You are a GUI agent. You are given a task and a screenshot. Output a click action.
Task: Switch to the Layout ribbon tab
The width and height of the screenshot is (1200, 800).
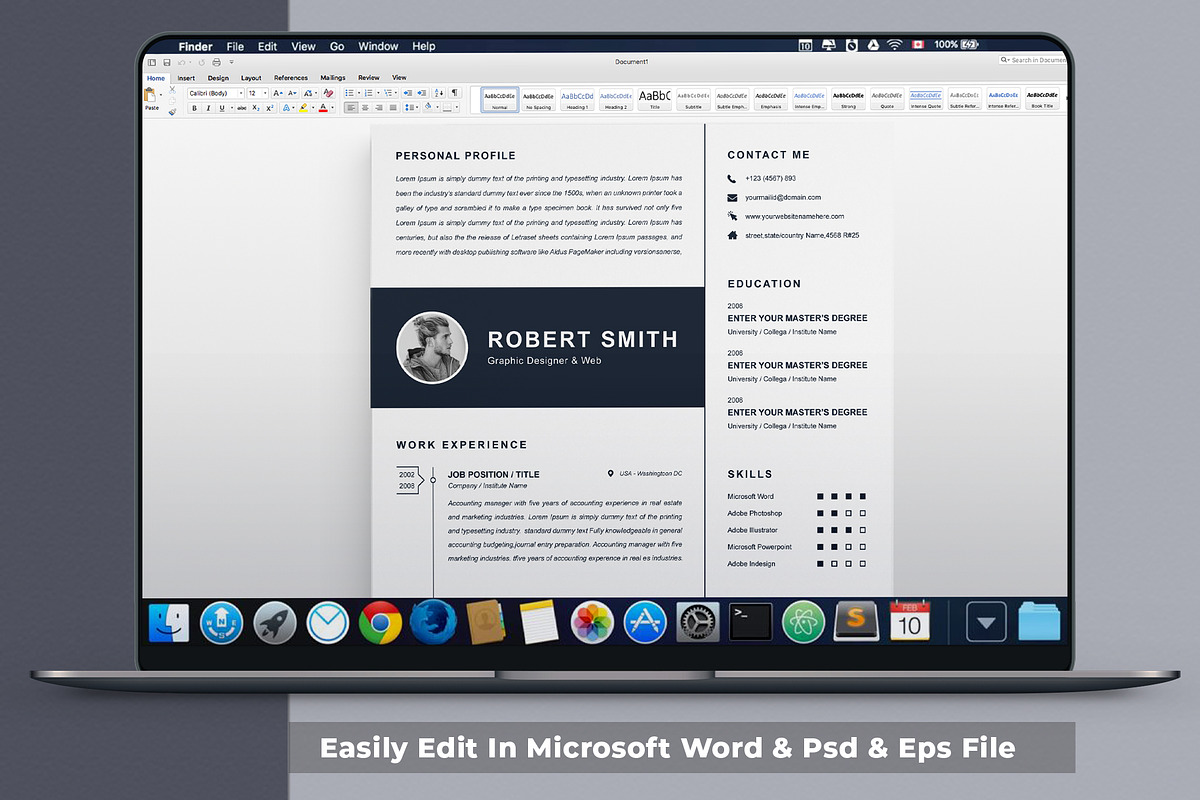(251, 78)
